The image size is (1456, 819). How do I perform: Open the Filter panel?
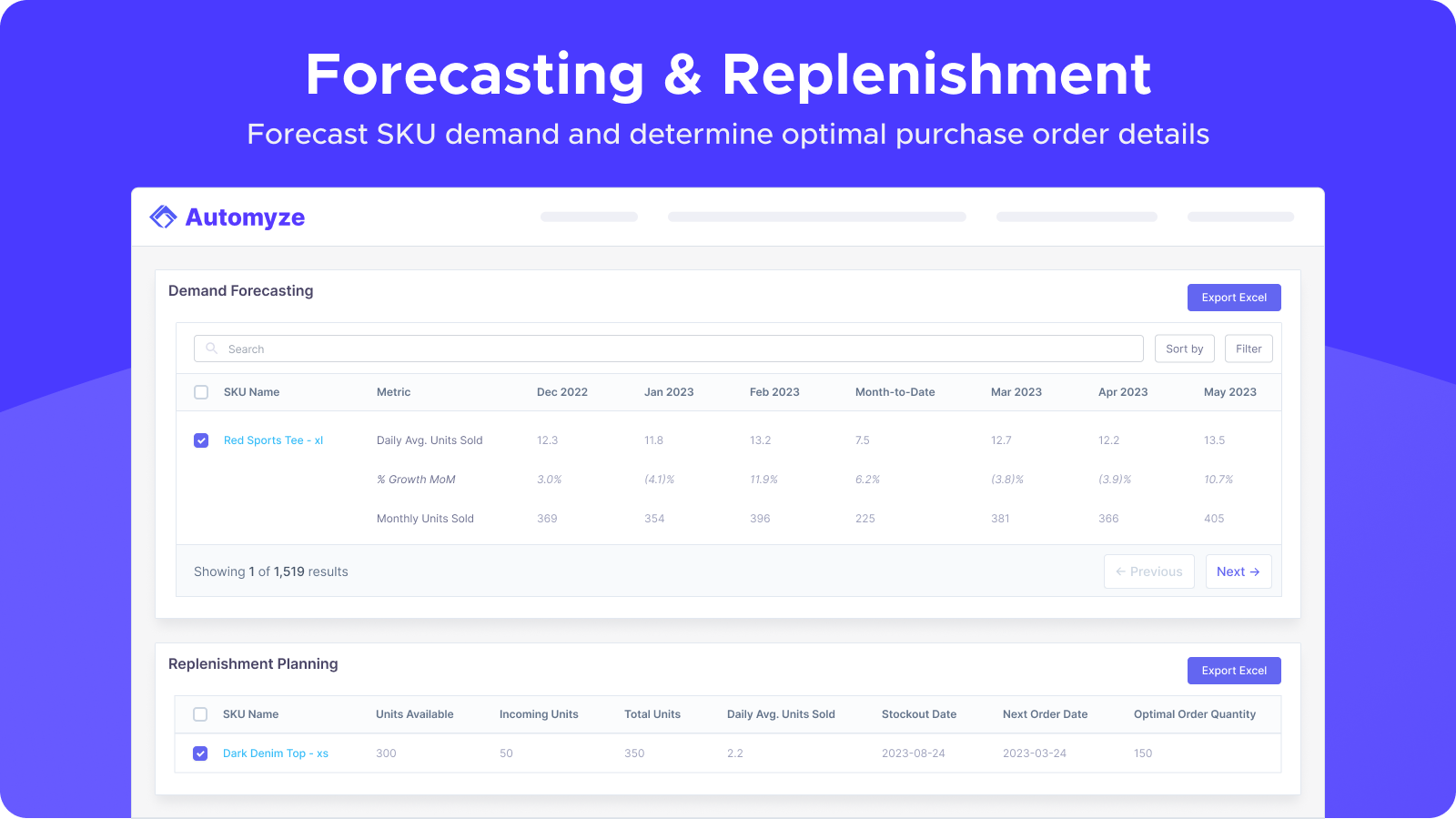pos(1249,349)
